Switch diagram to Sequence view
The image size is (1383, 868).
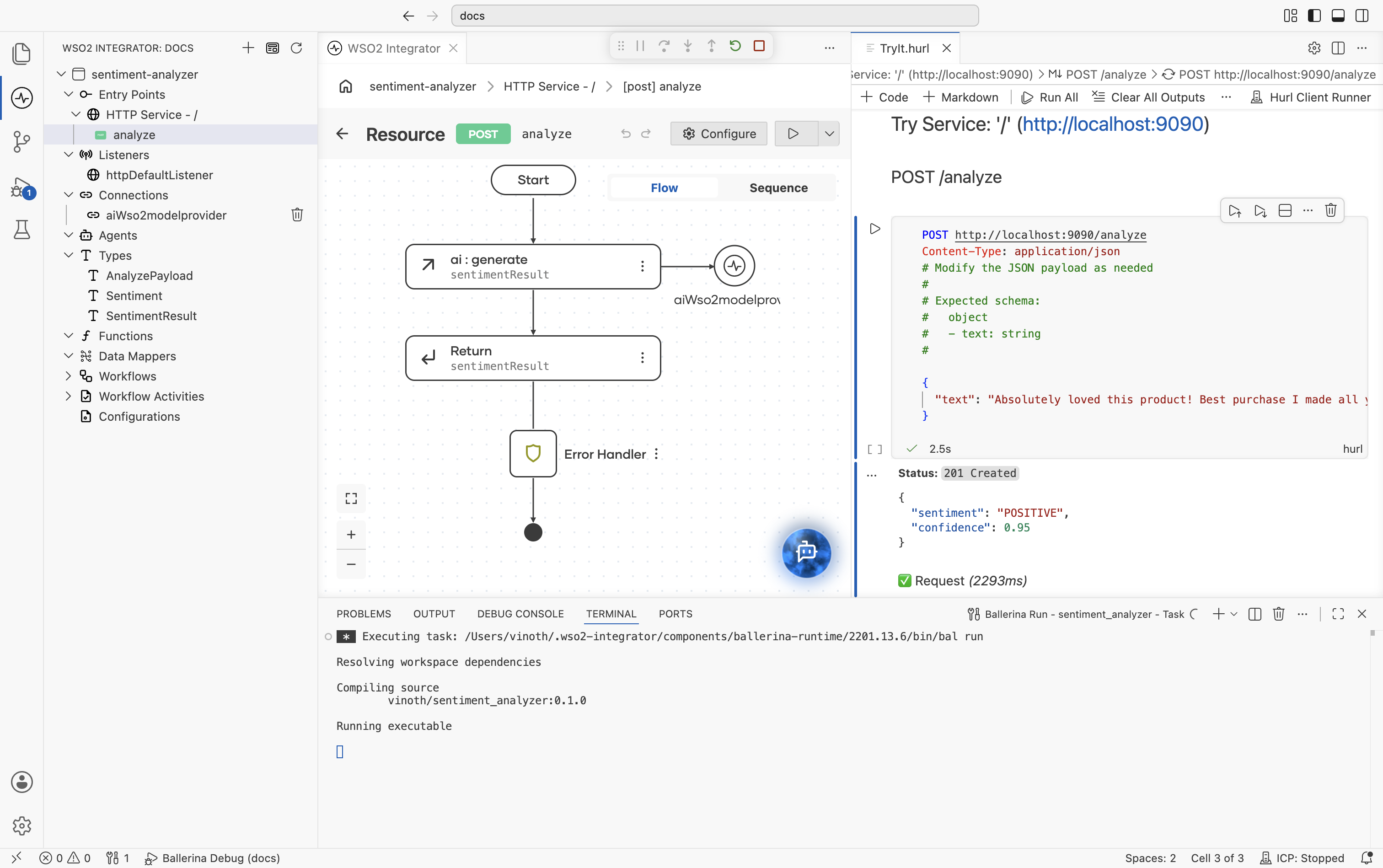(x=778, y=188)
